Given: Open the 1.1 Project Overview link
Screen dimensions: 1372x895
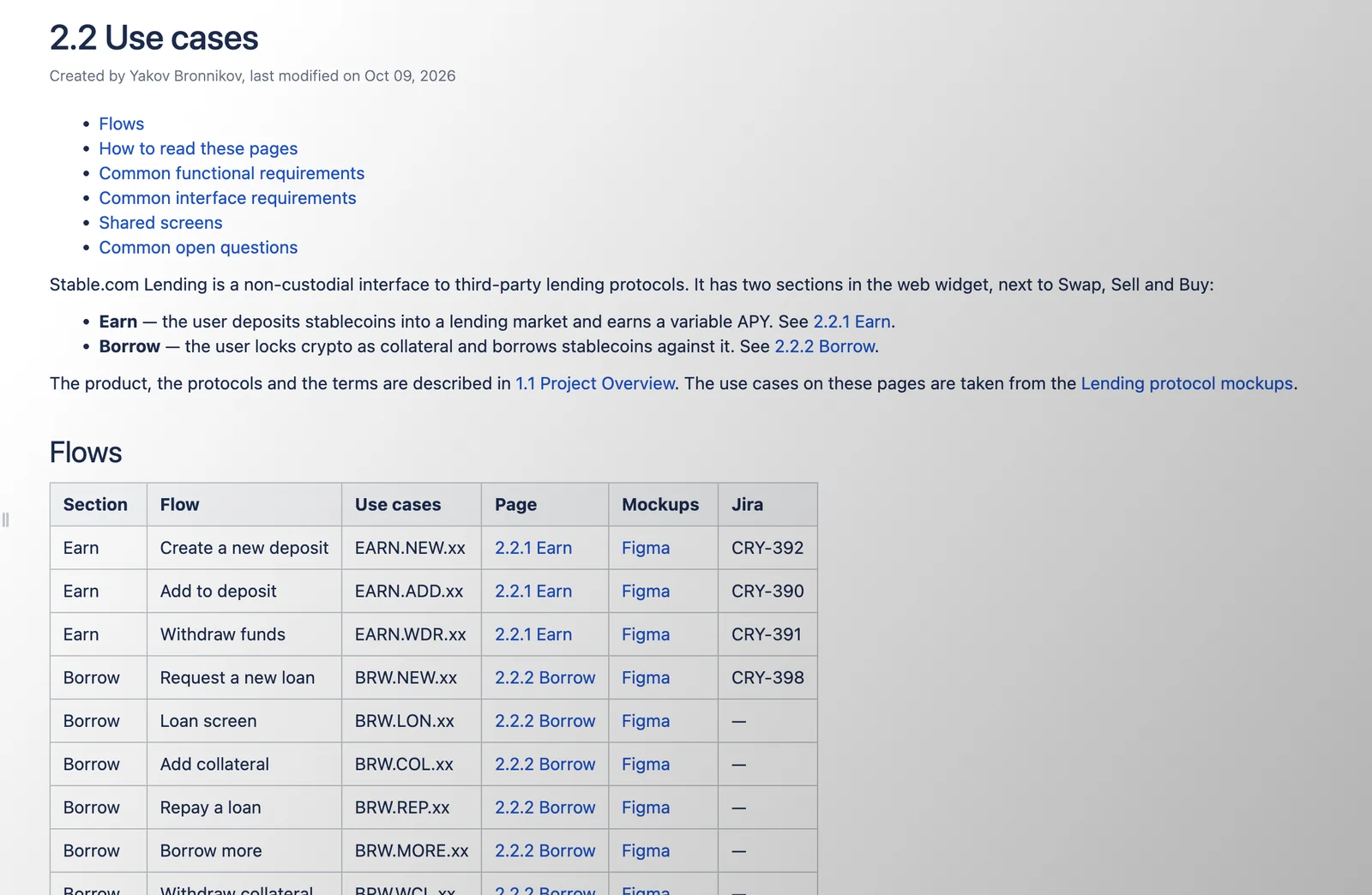Looking at the screenshot, I should click(595, 383).
